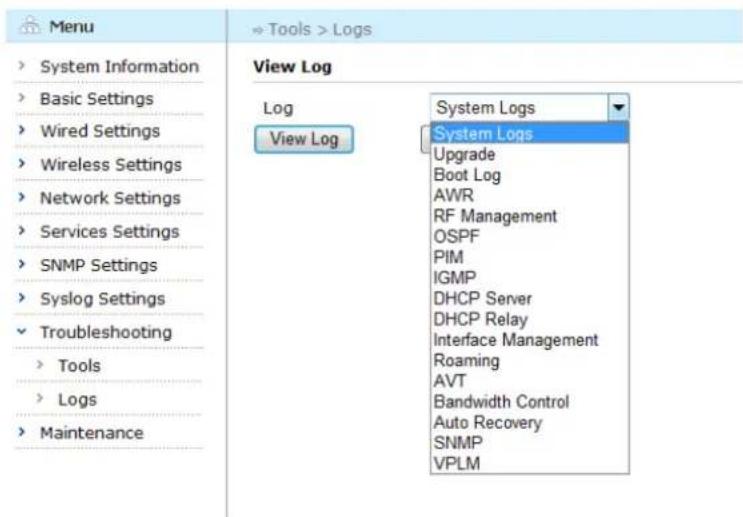Collapse Troubleshooting section arrow

pos(21,331)
